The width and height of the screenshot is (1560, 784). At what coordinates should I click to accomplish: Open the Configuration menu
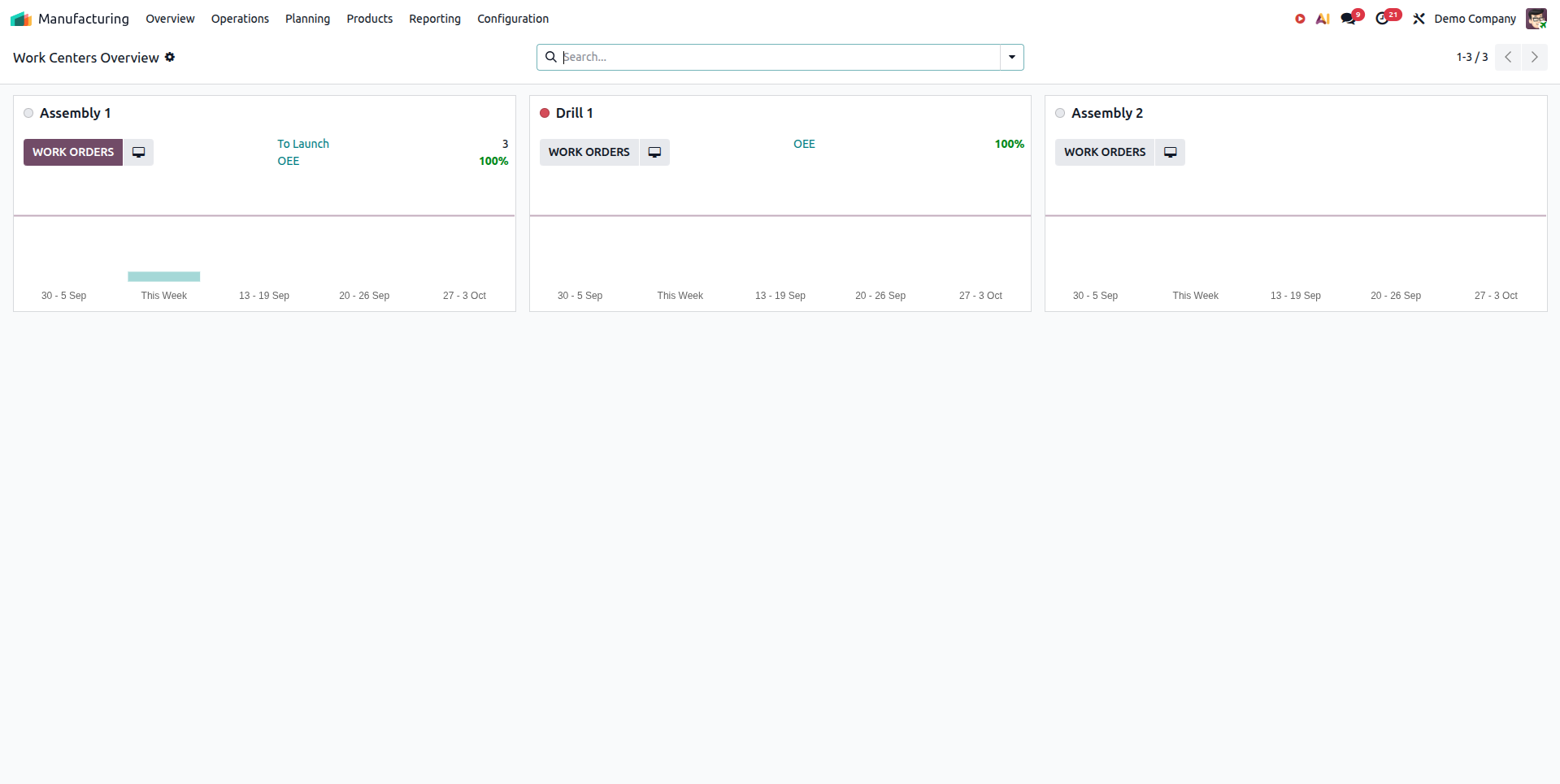pos(513,19)
